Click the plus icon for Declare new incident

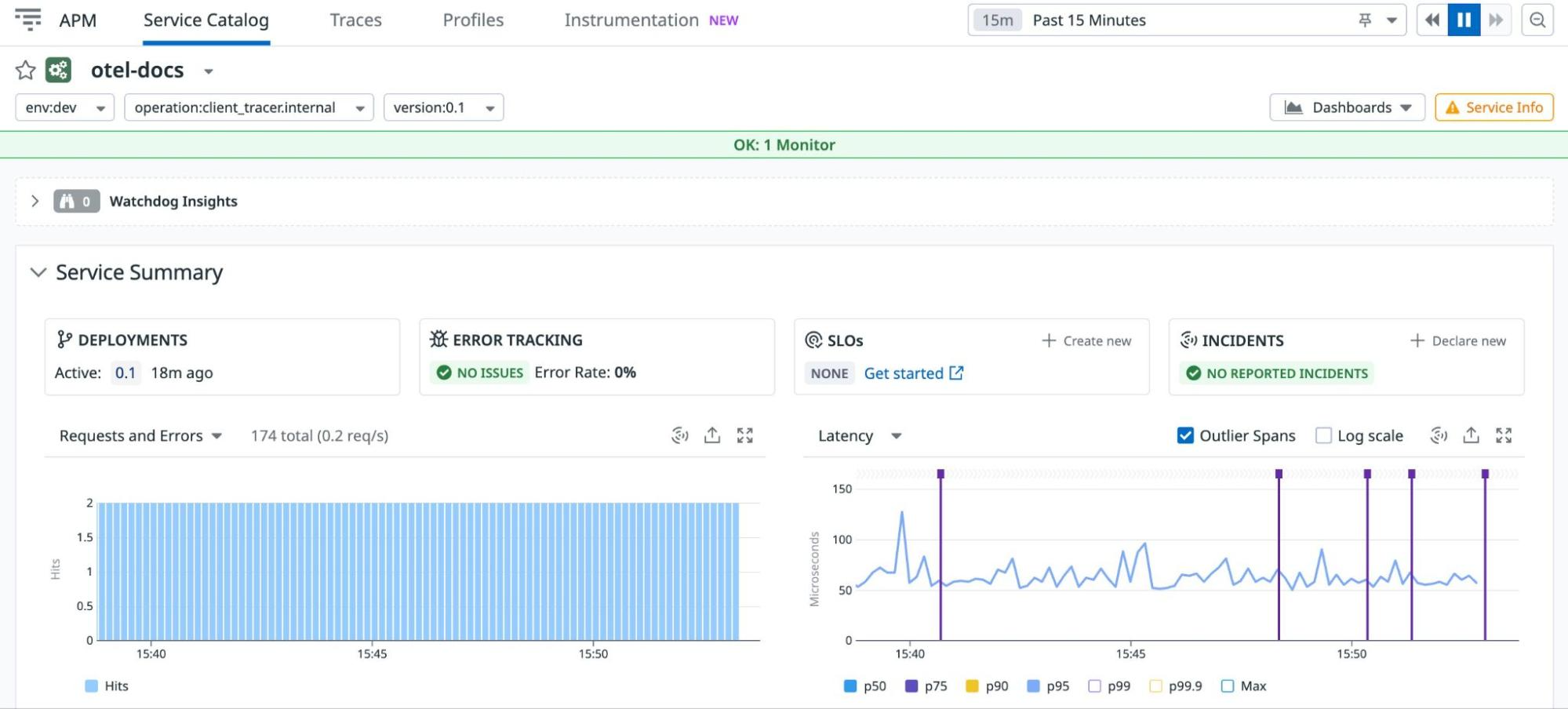pyautogui.click(x=1417, y=340)
